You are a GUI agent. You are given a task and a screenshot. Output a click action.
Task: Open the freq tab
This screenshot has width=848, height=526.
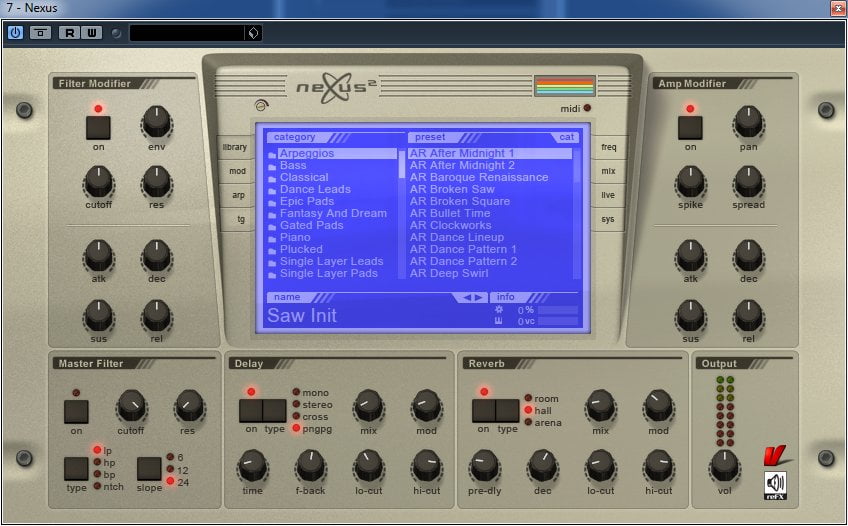[608, 147]
